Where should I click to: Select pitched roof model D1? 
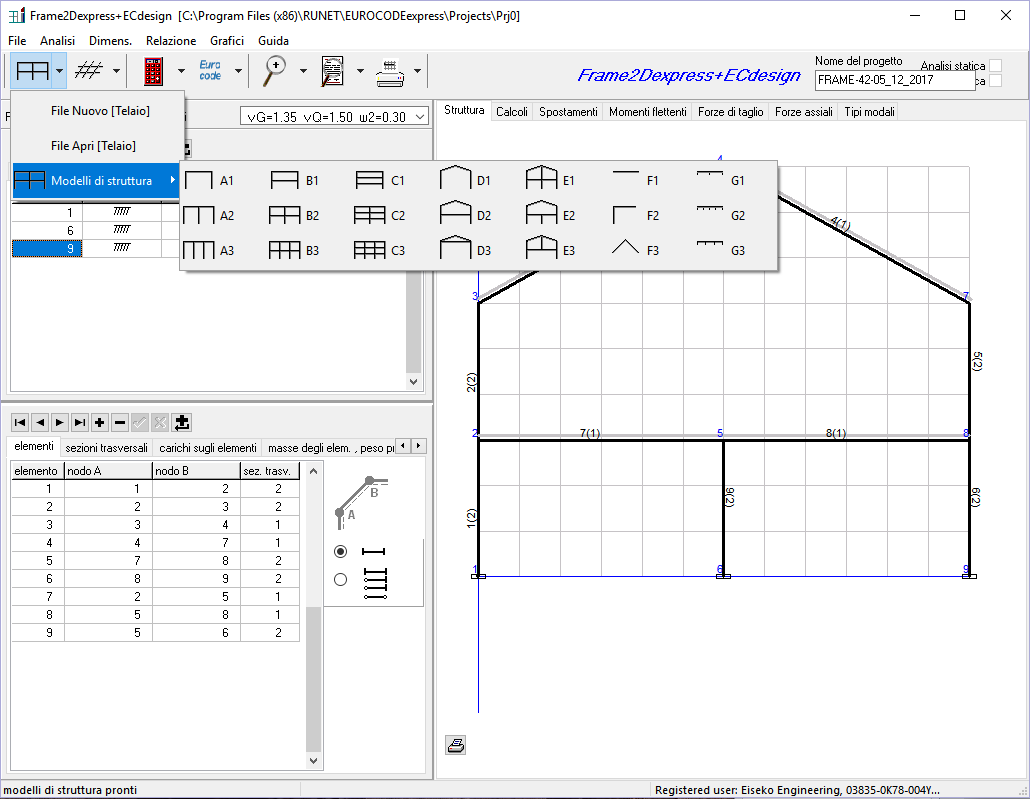pyautogui.click(x=465, y=179)
